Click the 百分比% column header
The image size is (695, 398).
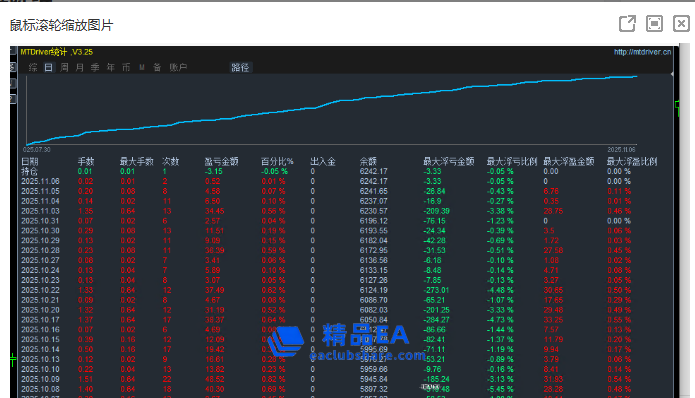point(277,161)
